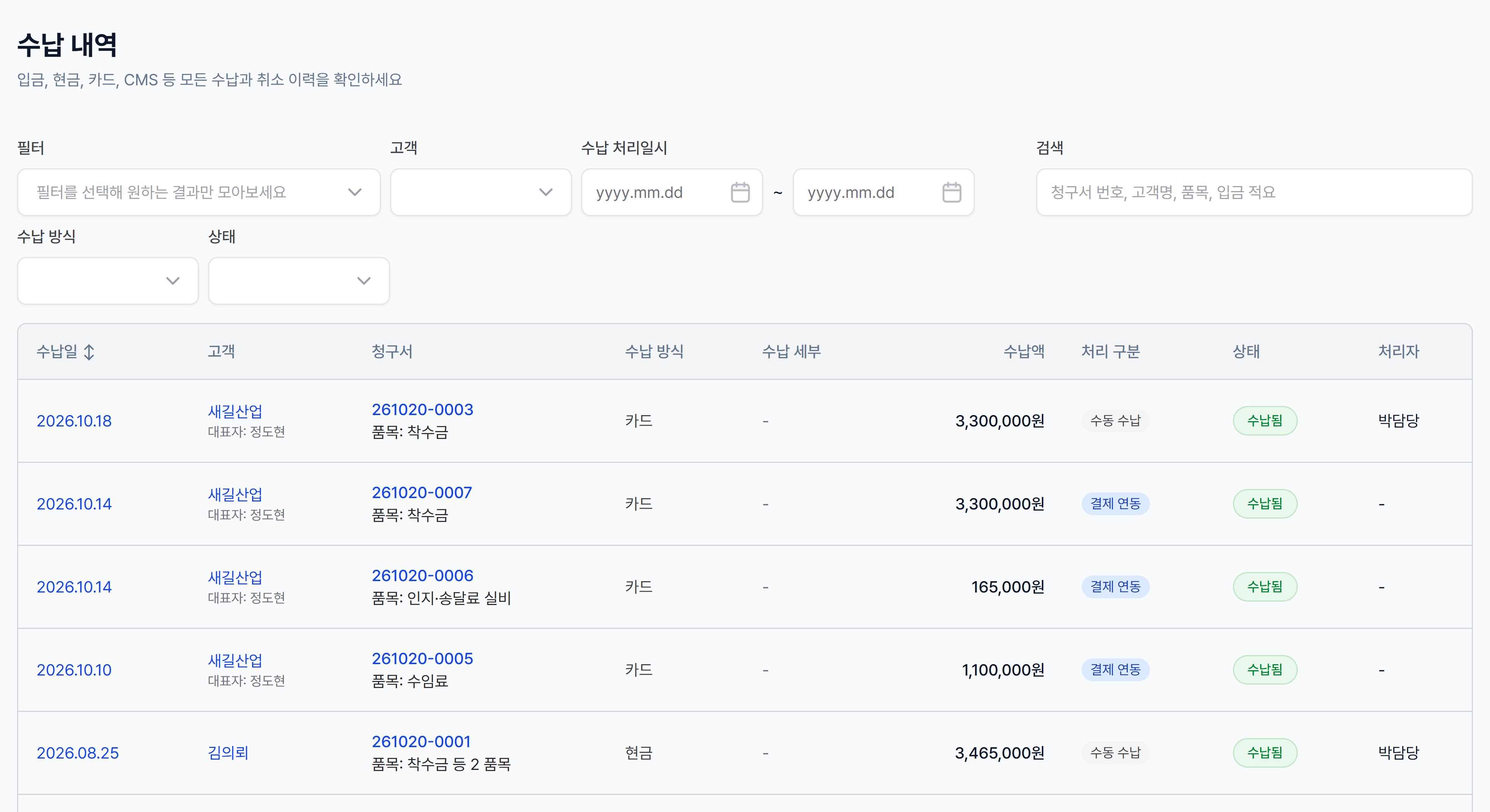The height and width of the screenshot is (812, 1490).
Task: Open the 2026.10.10 payment date link
Action: coord(74,670)
